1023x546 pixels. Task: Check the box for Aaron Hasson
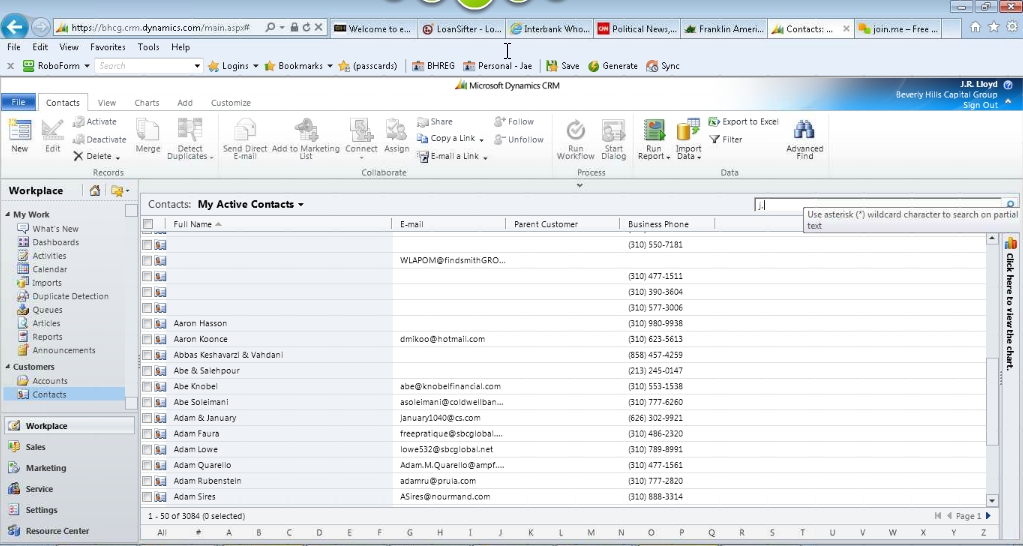pyautogui.click(x=147, y=324)
